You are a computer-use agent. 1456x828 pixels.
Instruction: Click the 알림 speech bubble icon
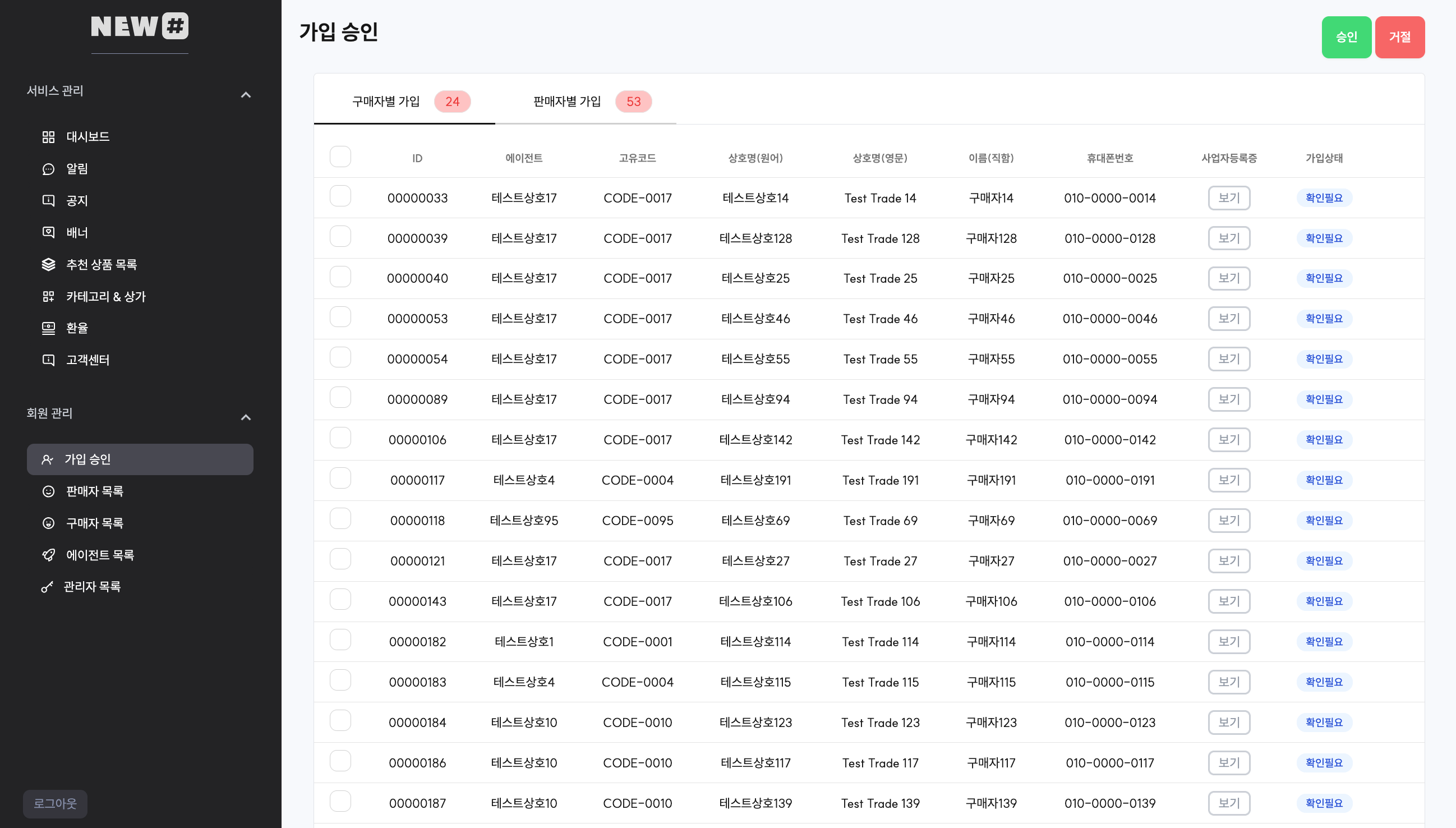(48, 169)
